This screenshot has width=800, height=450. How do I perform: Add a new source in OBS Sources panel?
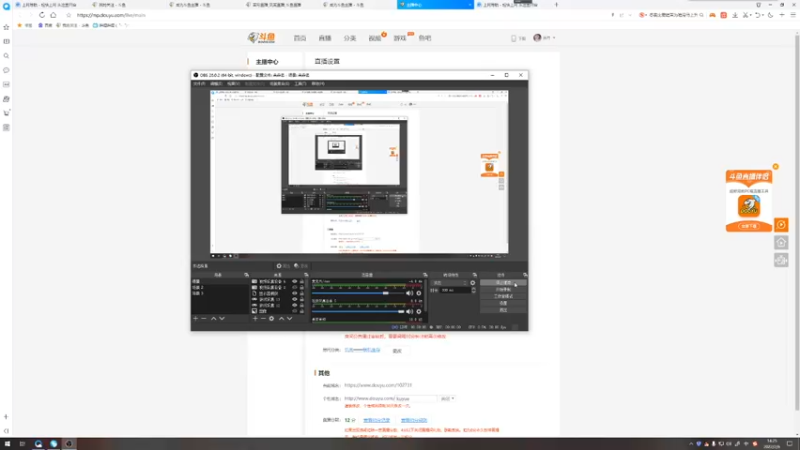[x=255, y=318]
